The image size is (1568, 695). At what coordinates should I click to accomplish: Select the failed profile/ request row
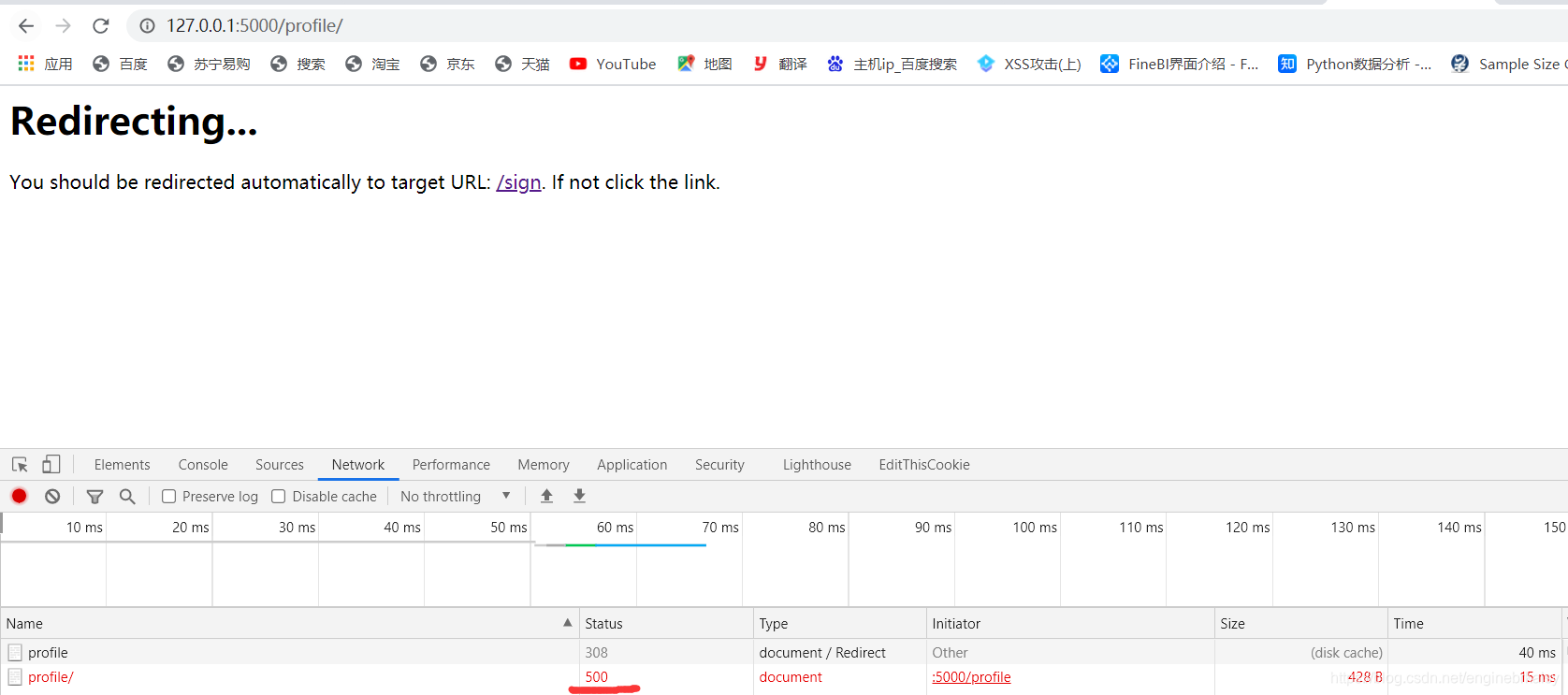784,677
